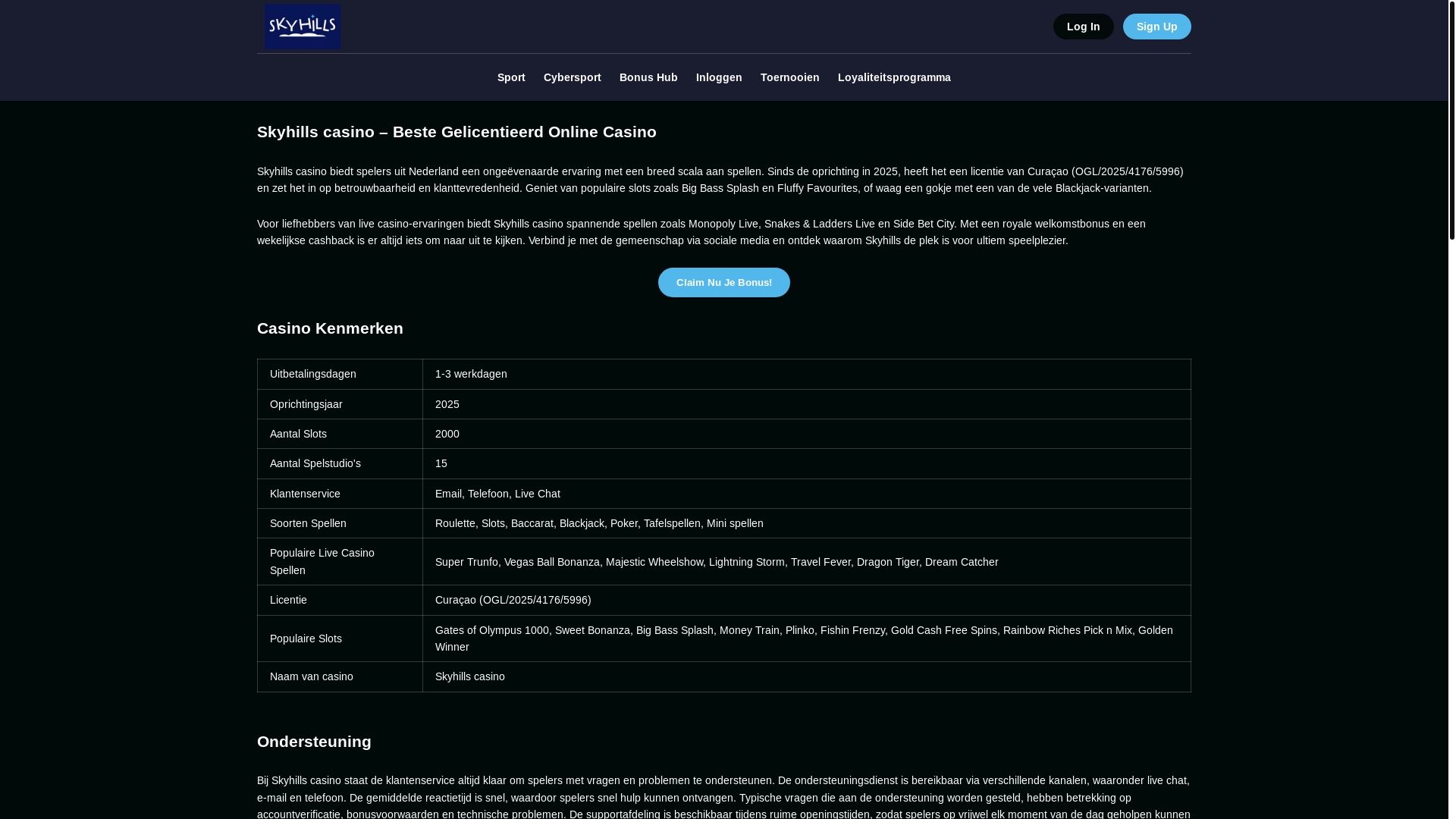The image size is (1456, 819).
Task: Go to Cybersport section
Action: click(572, 77)
